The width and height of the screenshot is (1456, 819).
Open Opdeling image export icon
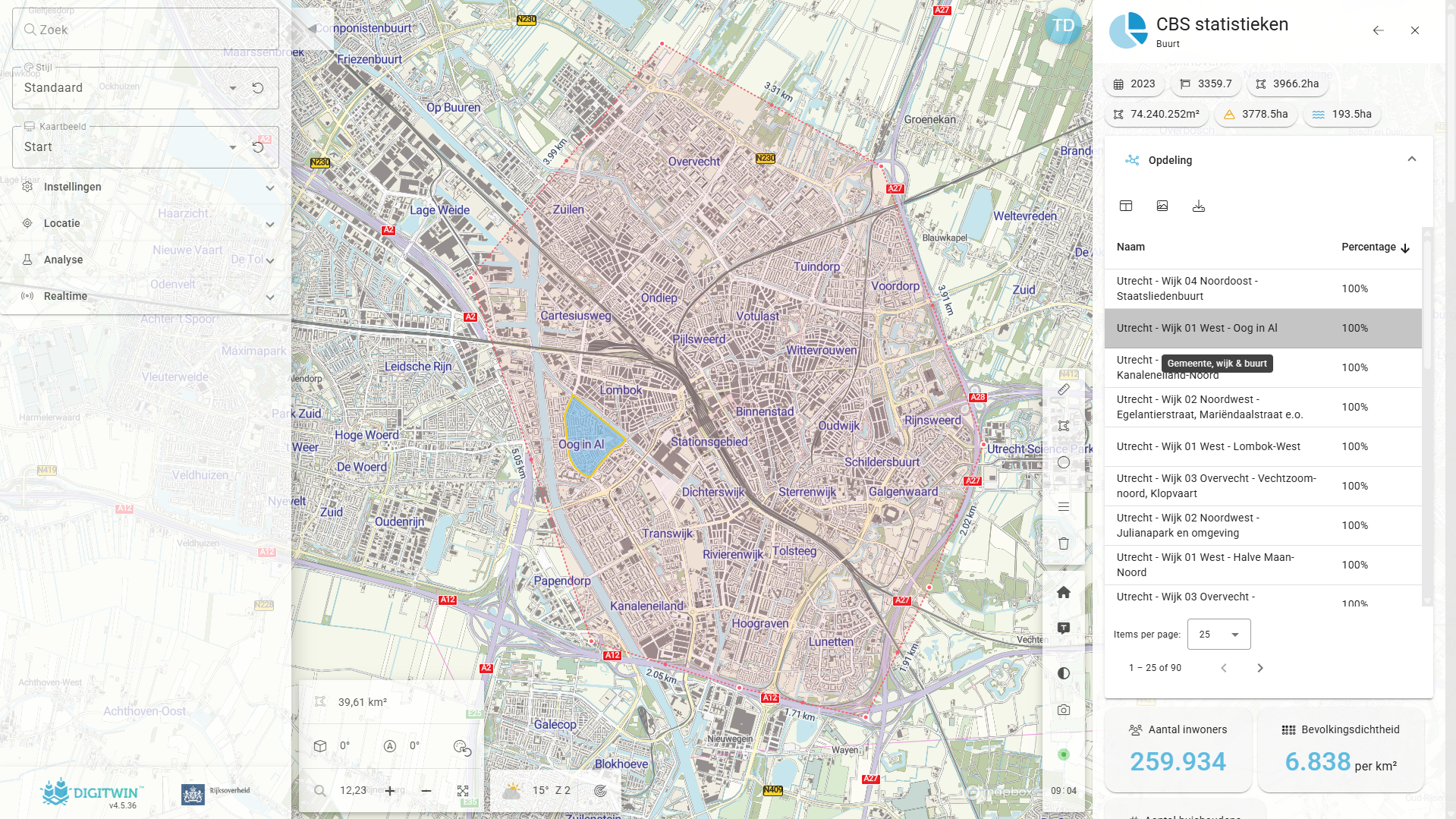1162,206
